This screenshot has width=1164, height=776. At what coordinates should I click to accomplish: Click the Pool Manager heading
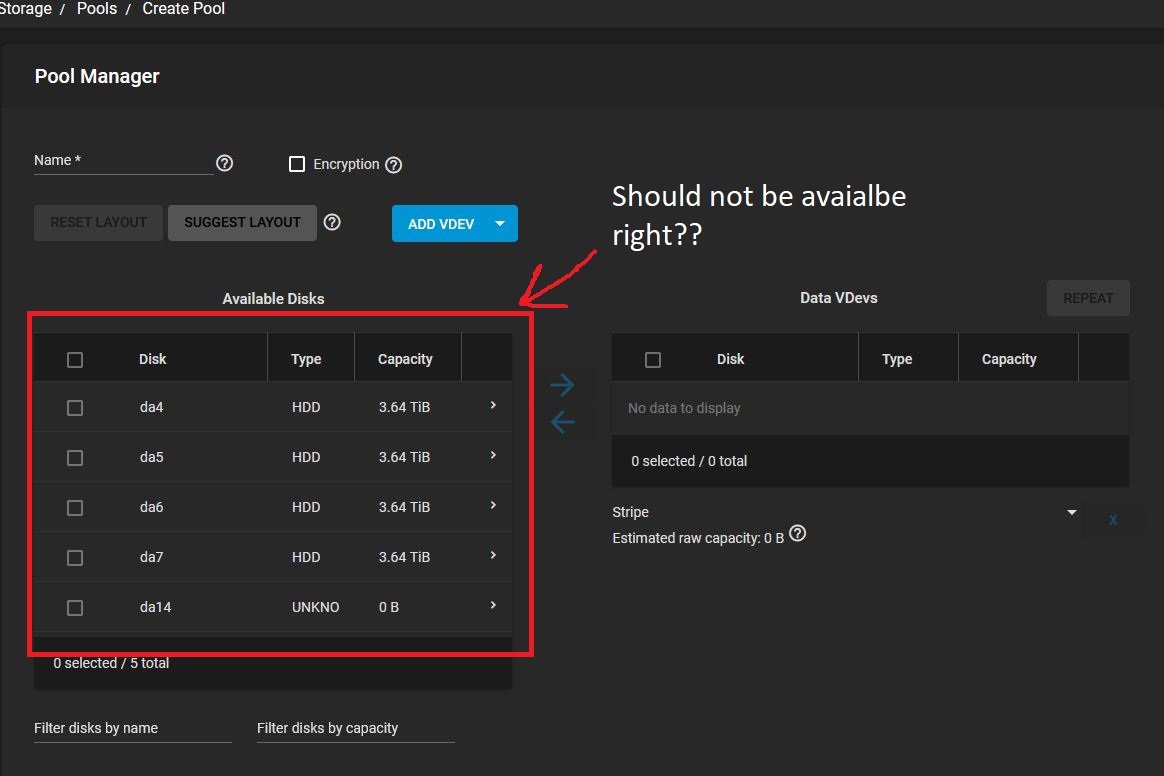tap(97, 76)
